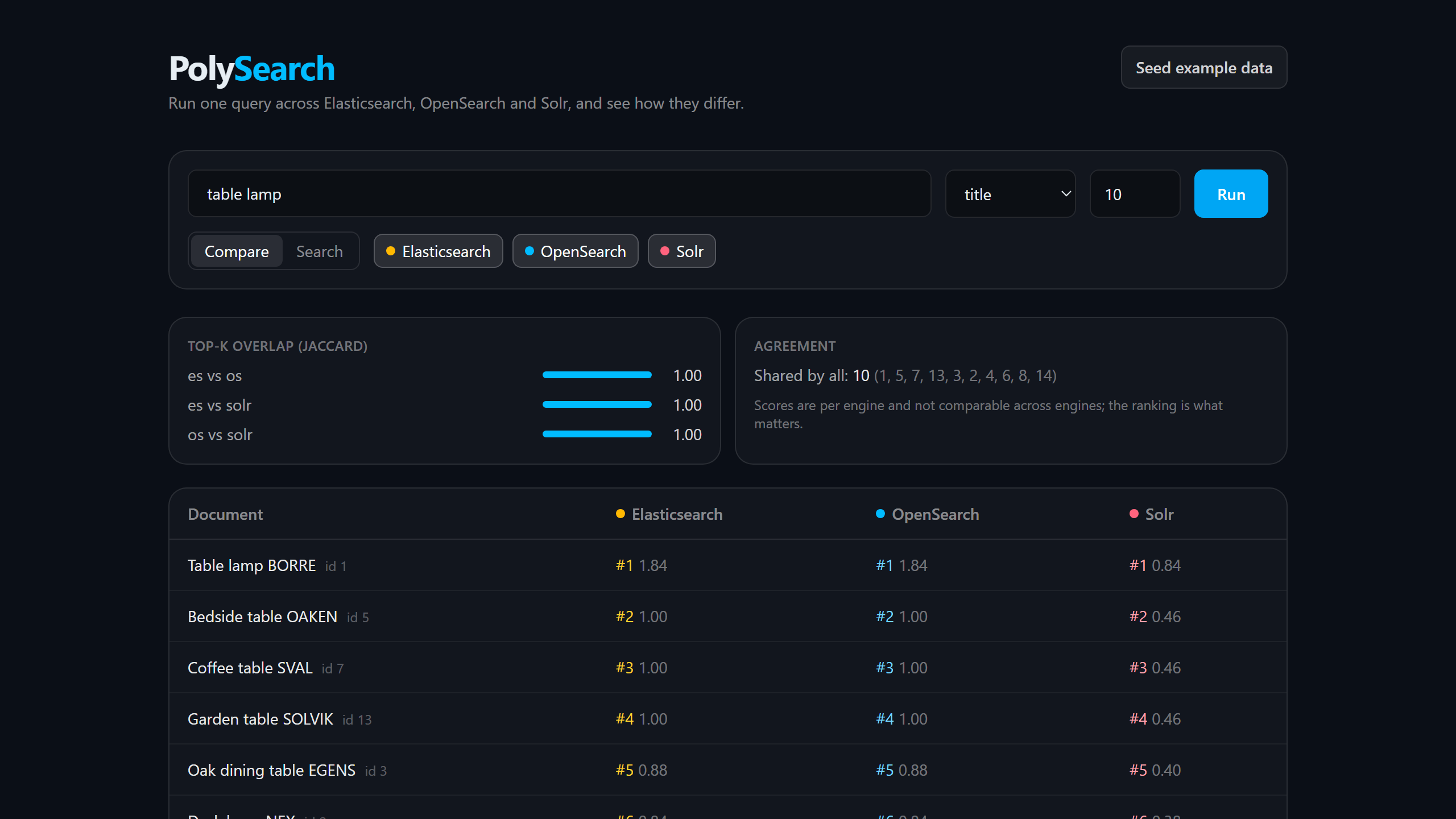Select the 'Coffee table SVAL' document row
The width and height of the screenshot is (1456, 819).
click(x=728, y=668)
